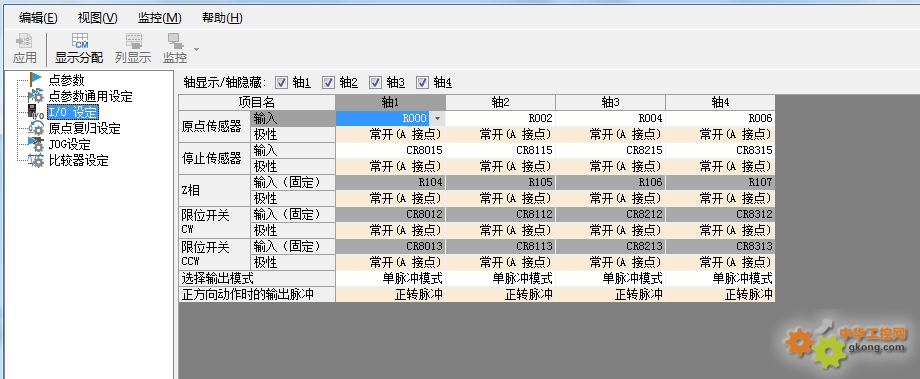The height and width of the screenshot is (379, 920).
Task: Click the 应用 apply toolbar icon
Action: coord(25,41)
